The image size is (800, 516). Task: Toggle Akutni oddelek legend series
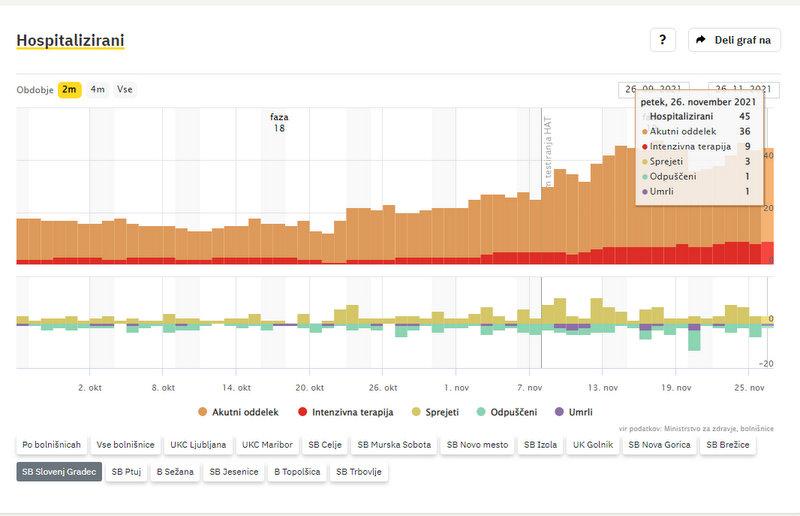point(237,412)
